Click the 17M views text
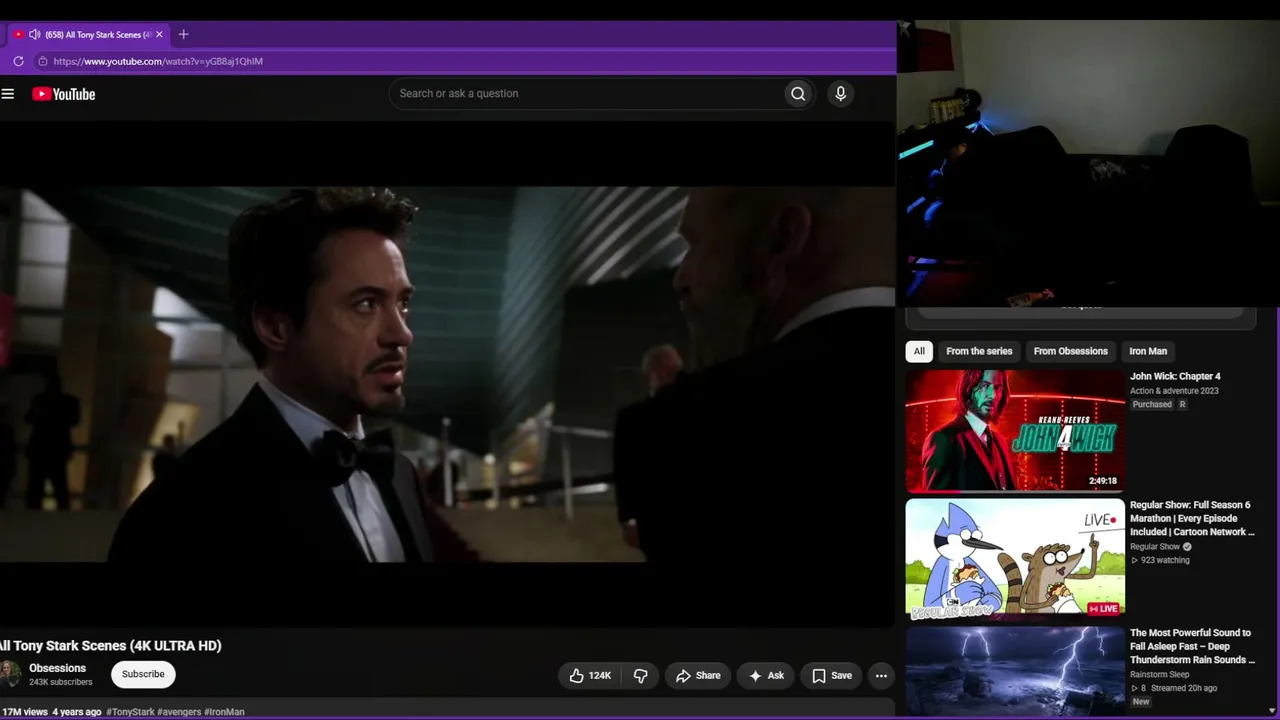Viewport: 1280px width, 720px height. click(24, 712)
